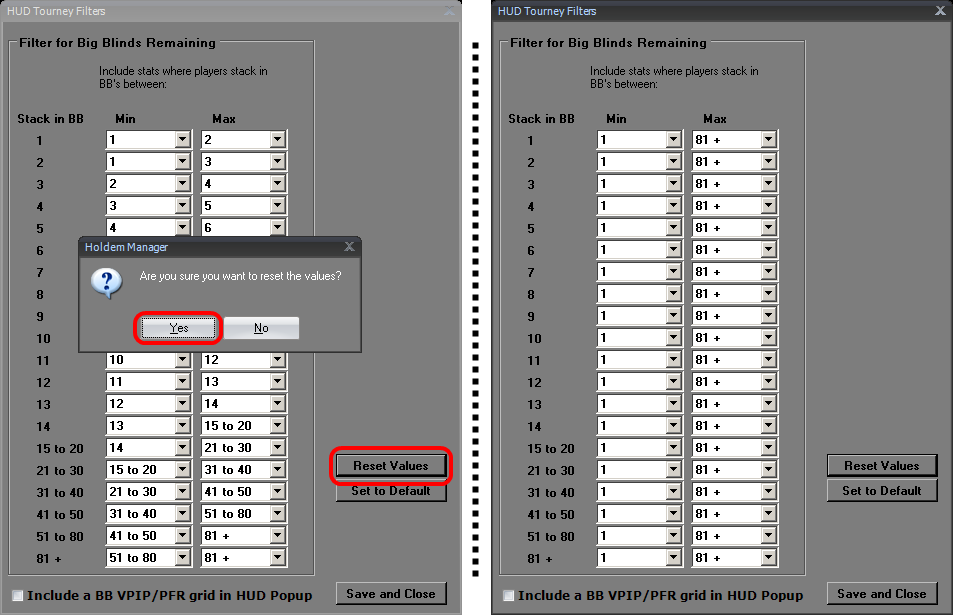Open Max dropdown for stack 10, right window
This screenshot has height=615, width=953.
pyautogui.click(x=769, y=338)
